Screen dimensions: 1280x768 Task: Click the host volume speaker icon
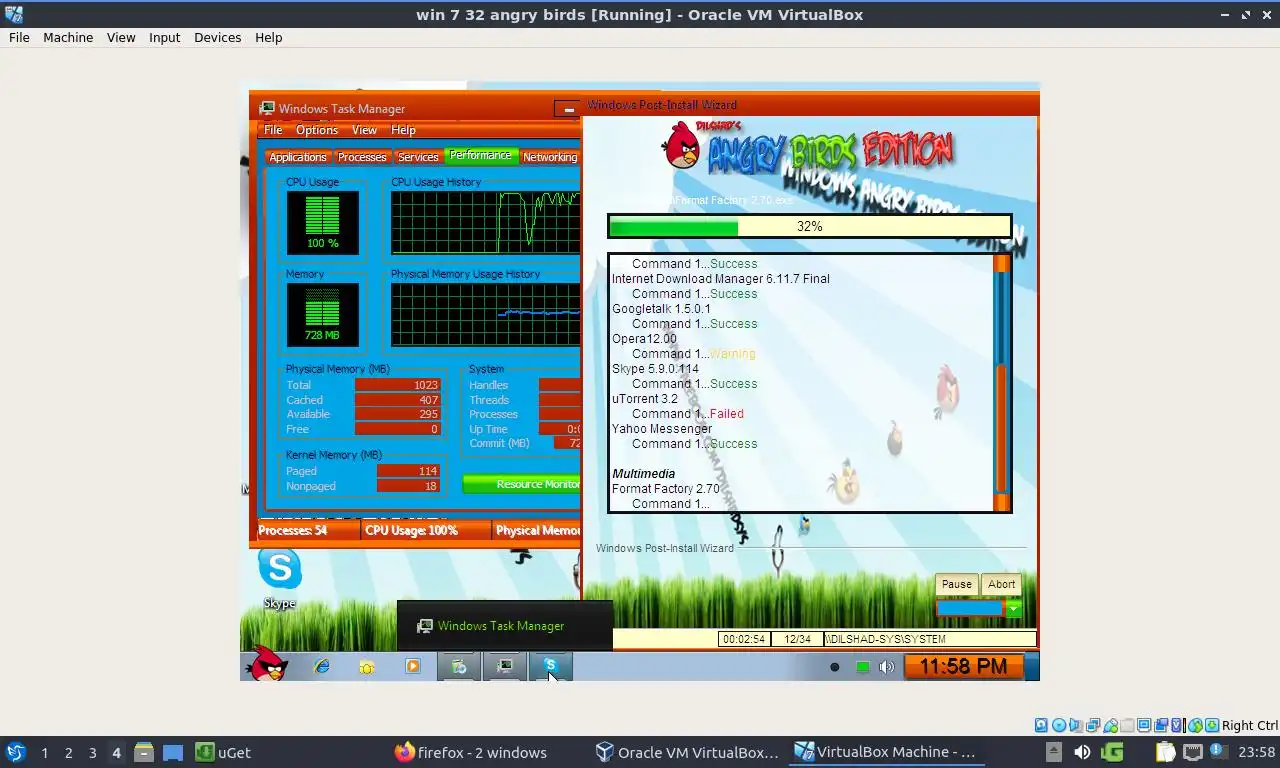[1082, 752]
